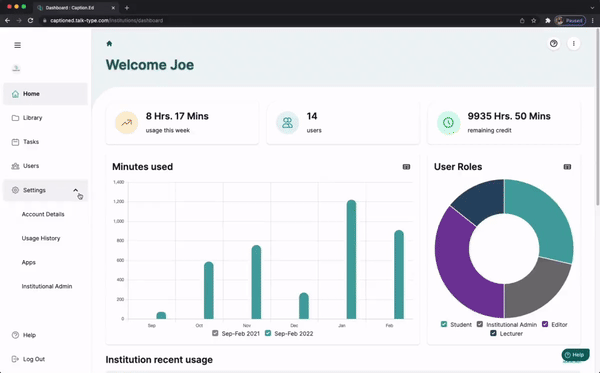This screenshot has width=600, height=373.
Task: Click the users group icon
Action: click(287, 123)
